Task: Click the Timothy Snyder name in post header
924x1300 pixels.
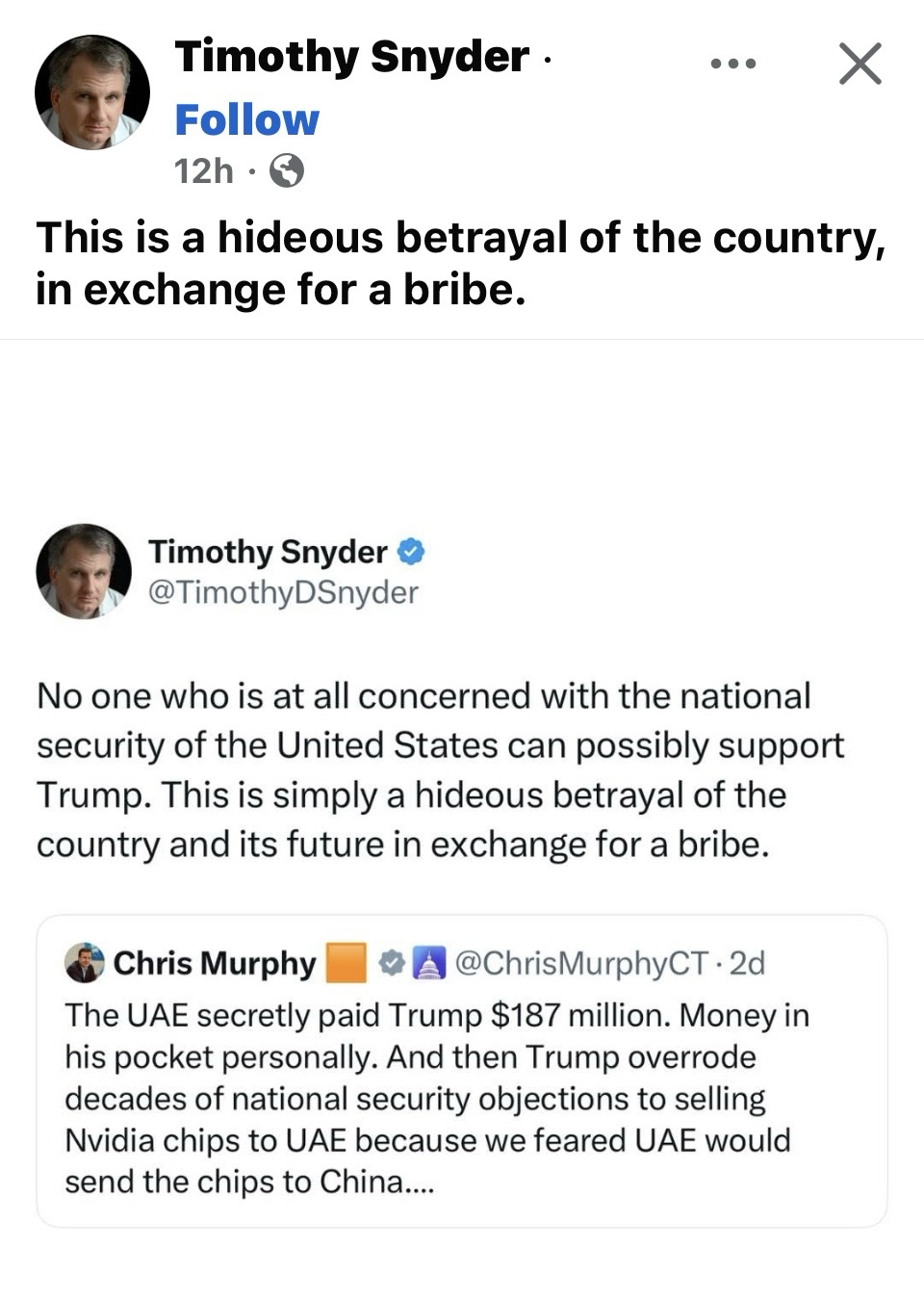Action: pos(351,57)
